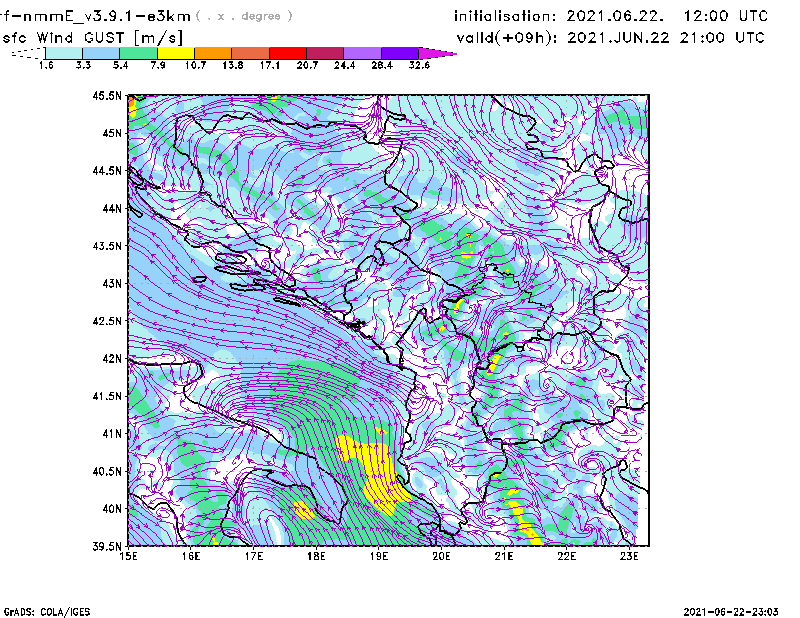Viewport: 800px width, 618px height.
Task: Click the light blue 3.3–5.4 legend swatch
Action: 101,53
